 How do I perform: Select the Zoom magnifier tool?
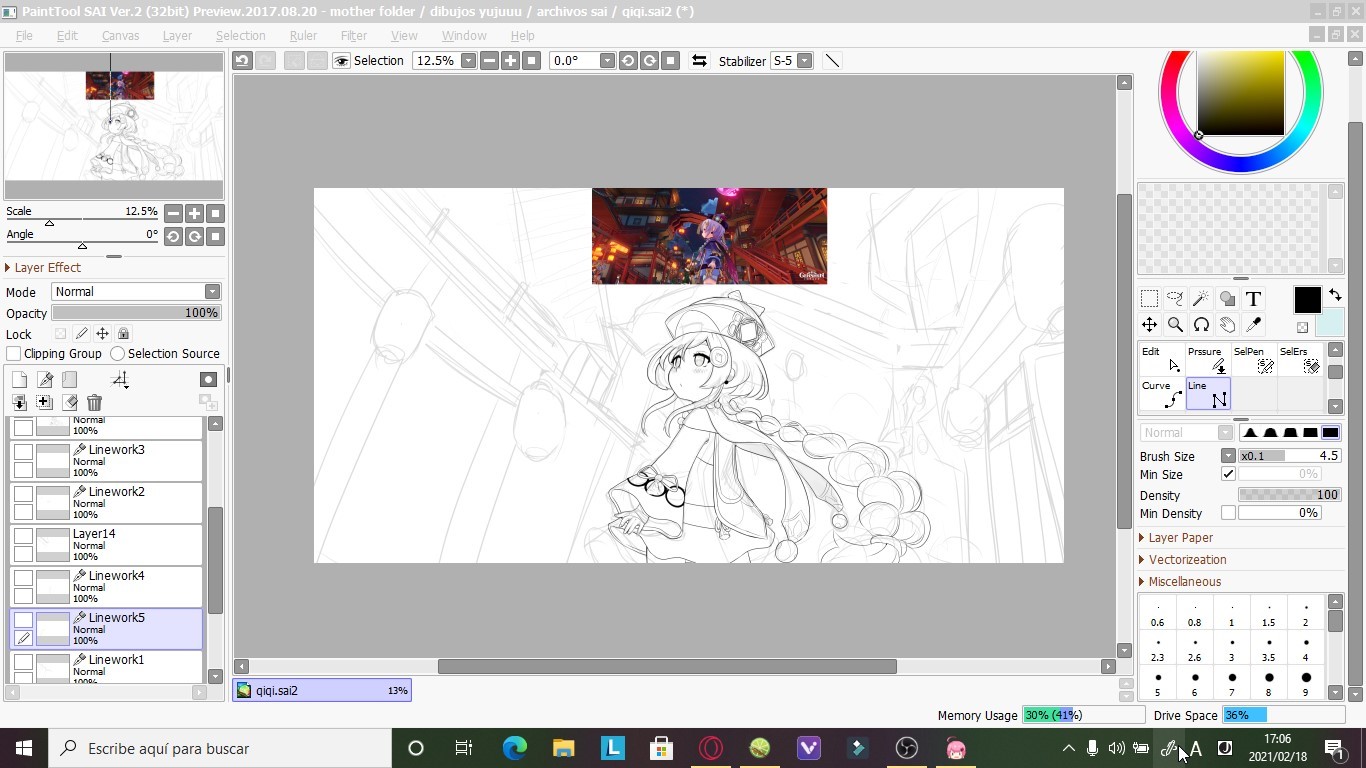click(x=1175, y=325)
